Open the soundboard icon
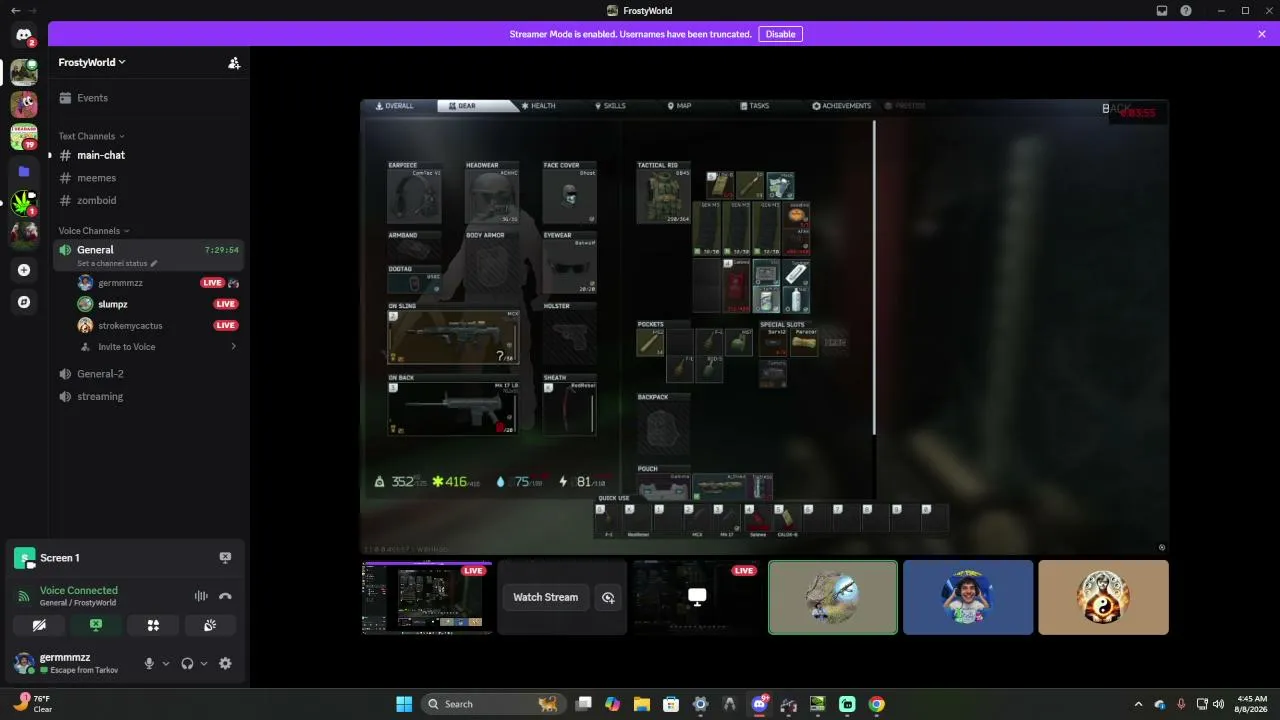Viewport: 1280px width, 720px height. tap(210, 625)
